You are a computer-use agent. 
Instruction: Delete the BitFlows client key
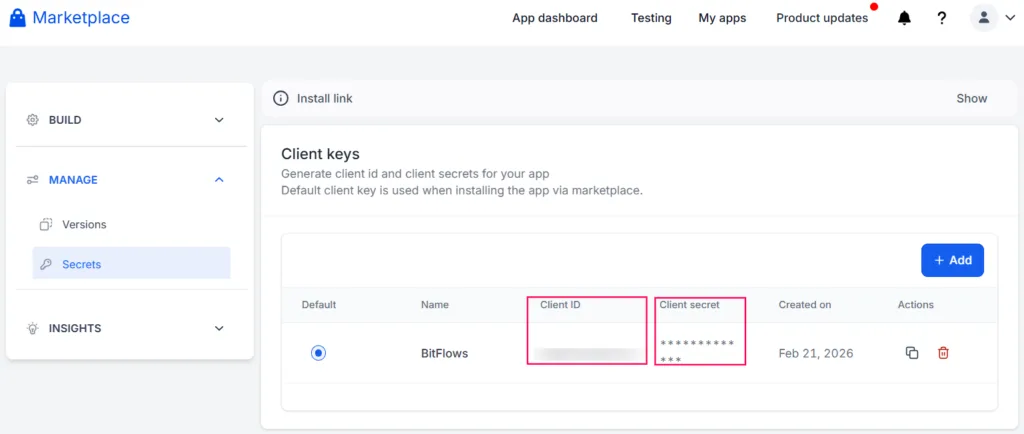[x=943, y=353]
